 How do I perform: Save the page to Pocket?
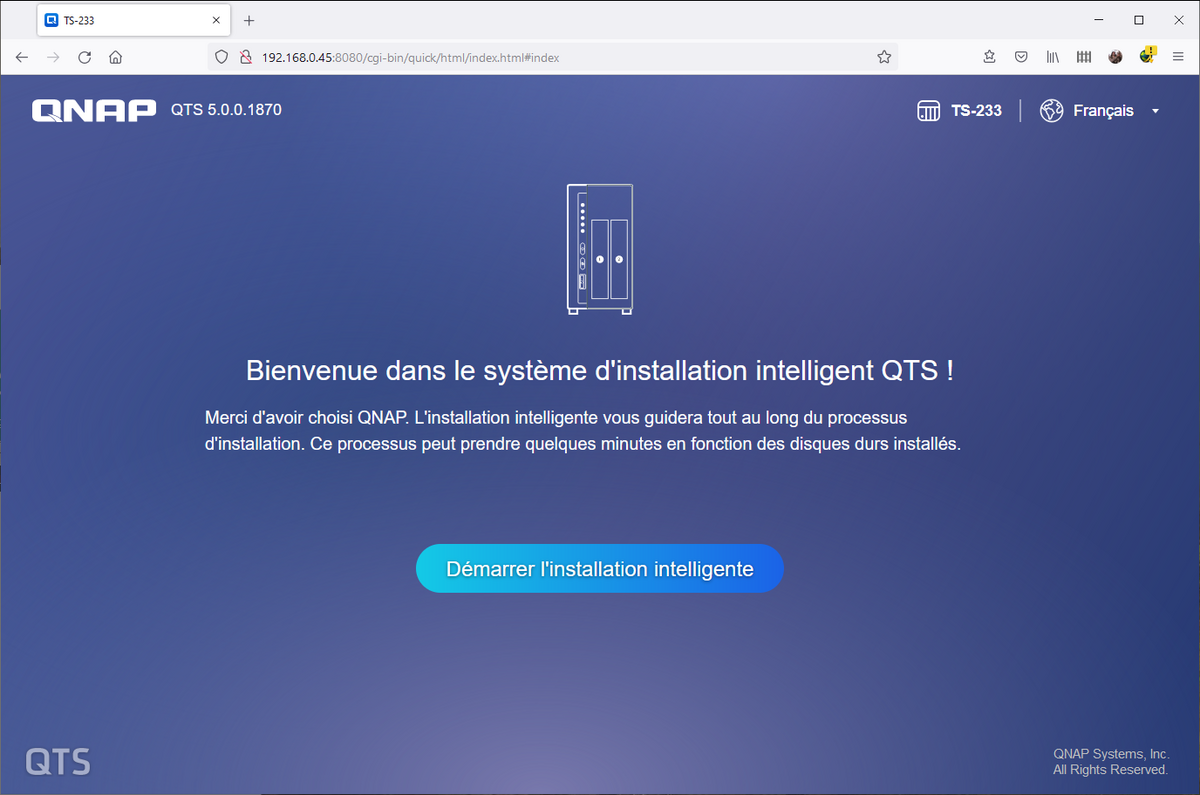click(x=1021, y=57)
